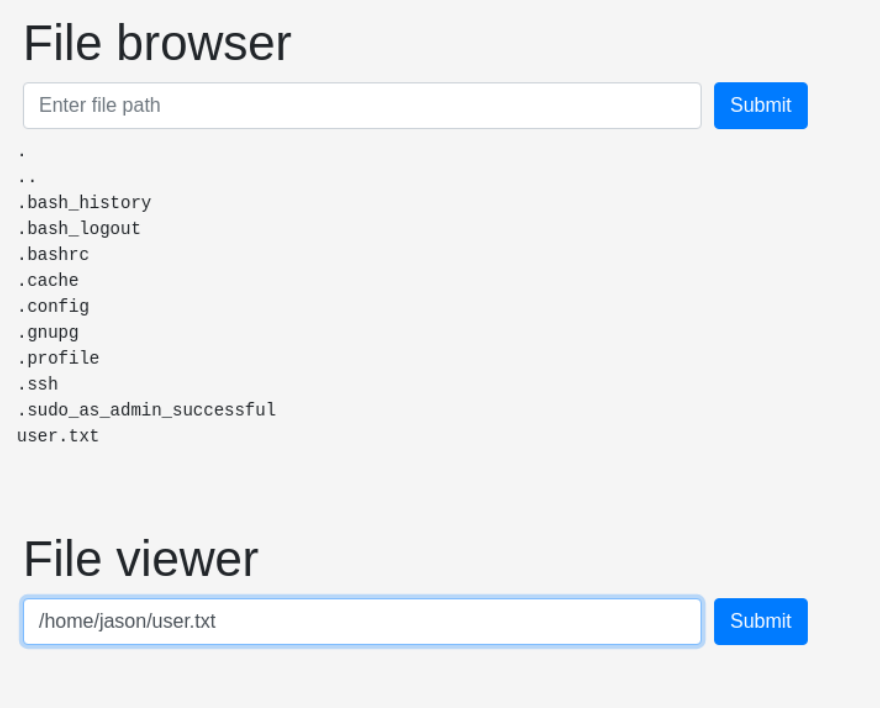Screen dimensions: 880x708
Task: Select the .gnupg directory entry
Action: pos(48,332)
